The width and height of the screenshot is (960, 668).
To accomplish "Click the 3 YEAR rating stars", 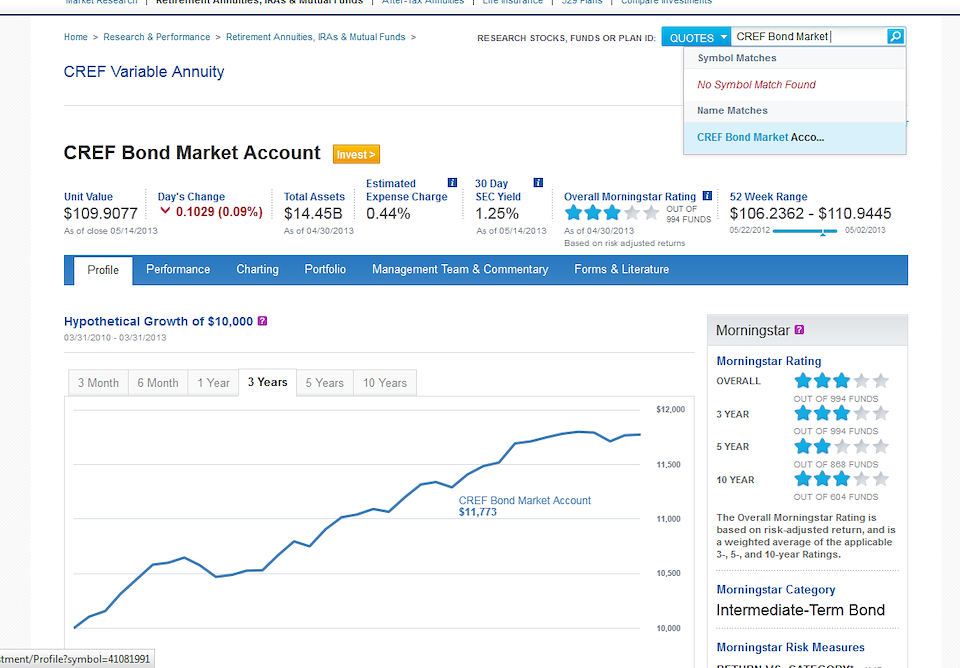I will 841,413.
